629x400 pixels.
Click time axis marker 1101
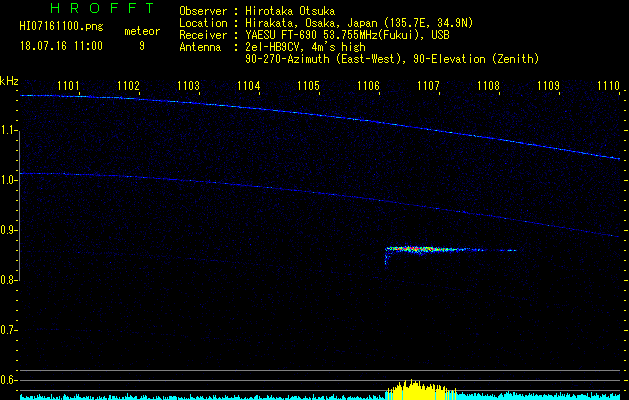[x=68, y=86]
